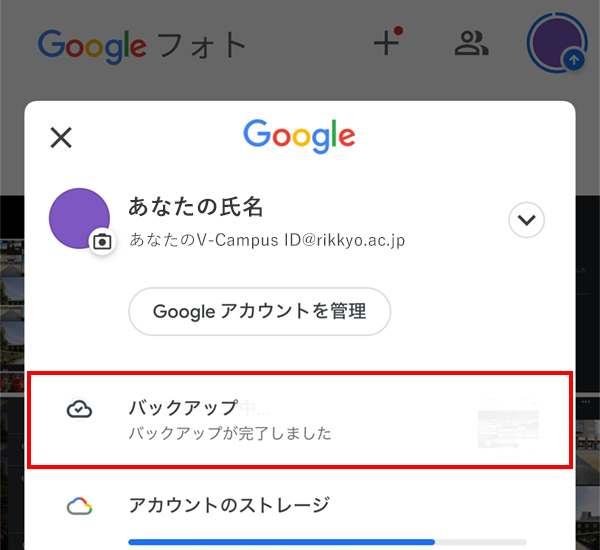Tap the profile avatar with upload badge
Screen dimensions: 600x550
pyautogui.click(x=557, y=43)
